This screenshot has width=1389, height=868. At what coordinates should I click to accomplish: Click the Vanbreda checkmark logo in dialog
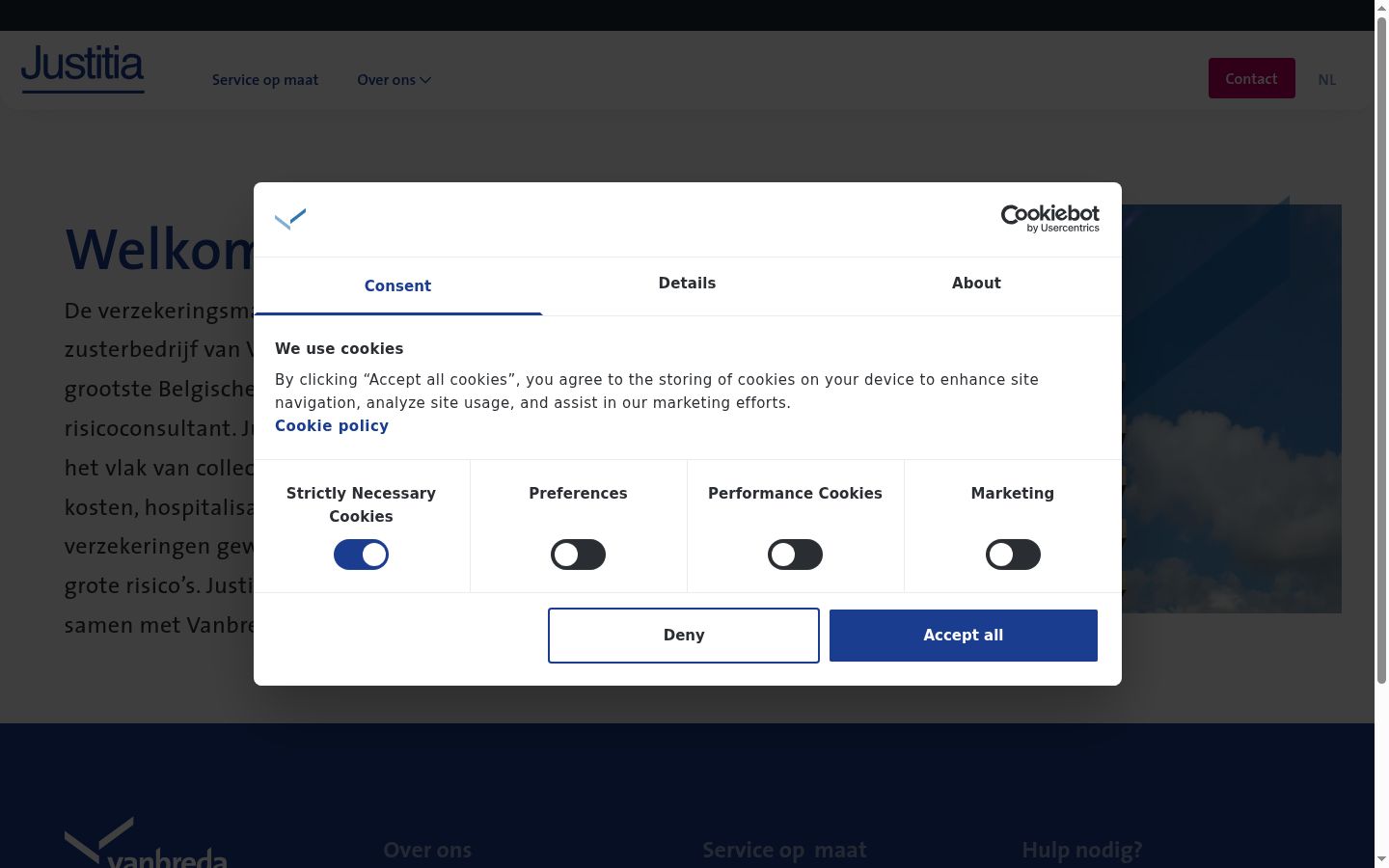(x=290, y=220)
